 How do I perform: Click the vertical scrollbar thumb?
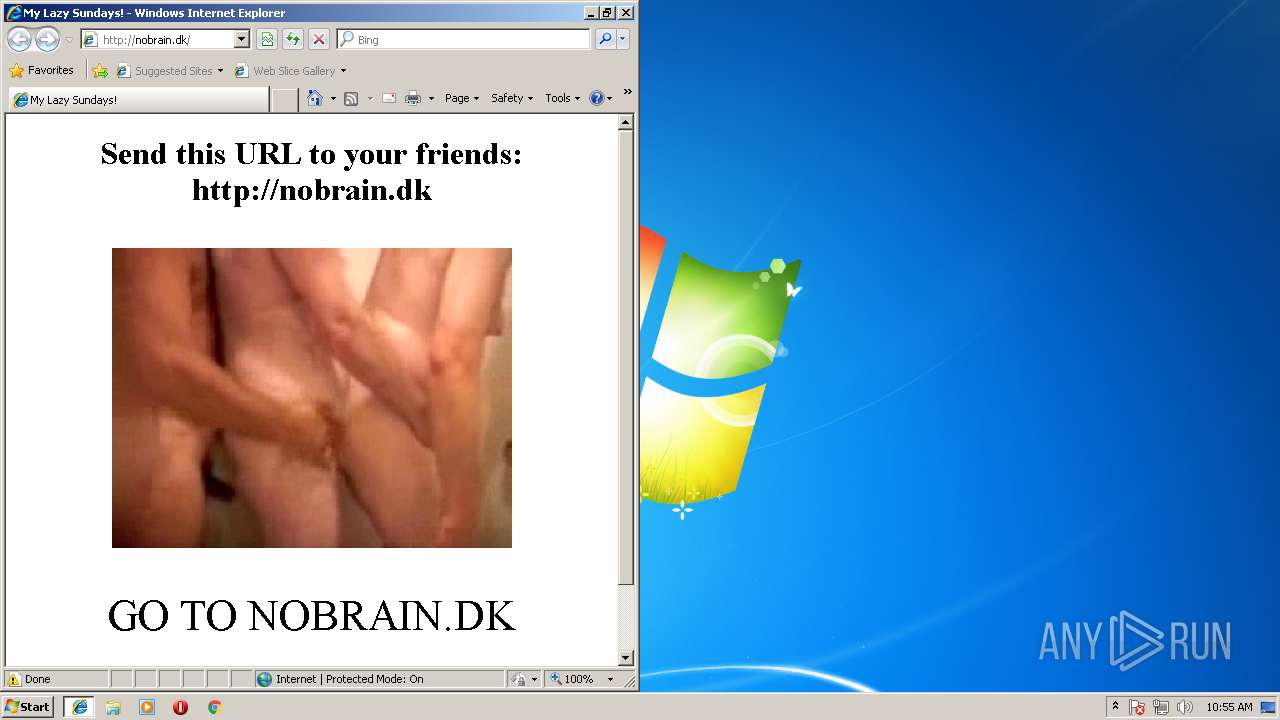click(x=626, y=358)
